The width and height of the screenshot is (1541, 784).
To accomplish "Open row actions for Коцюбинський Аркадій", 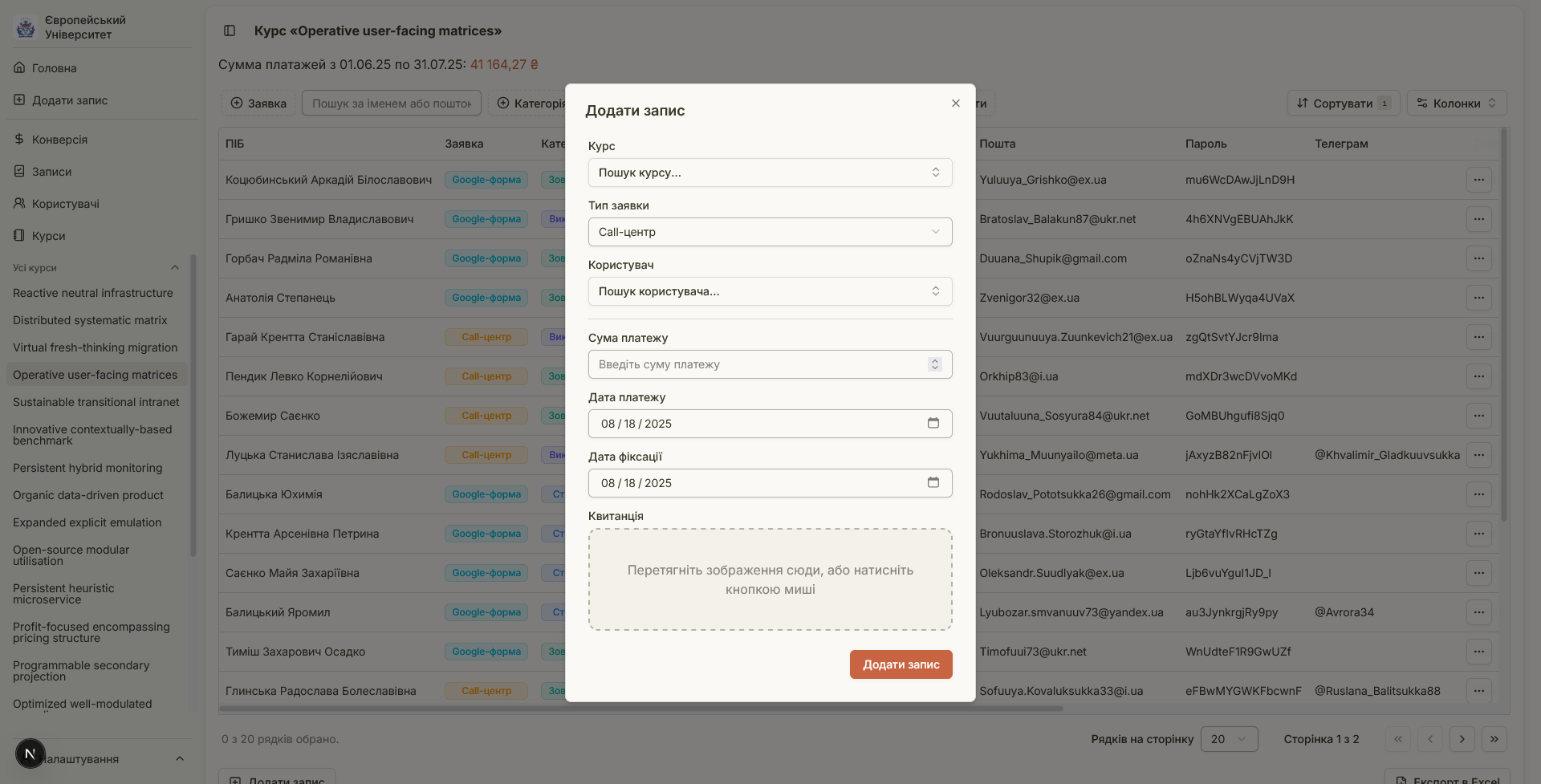I will [1478, 180].
